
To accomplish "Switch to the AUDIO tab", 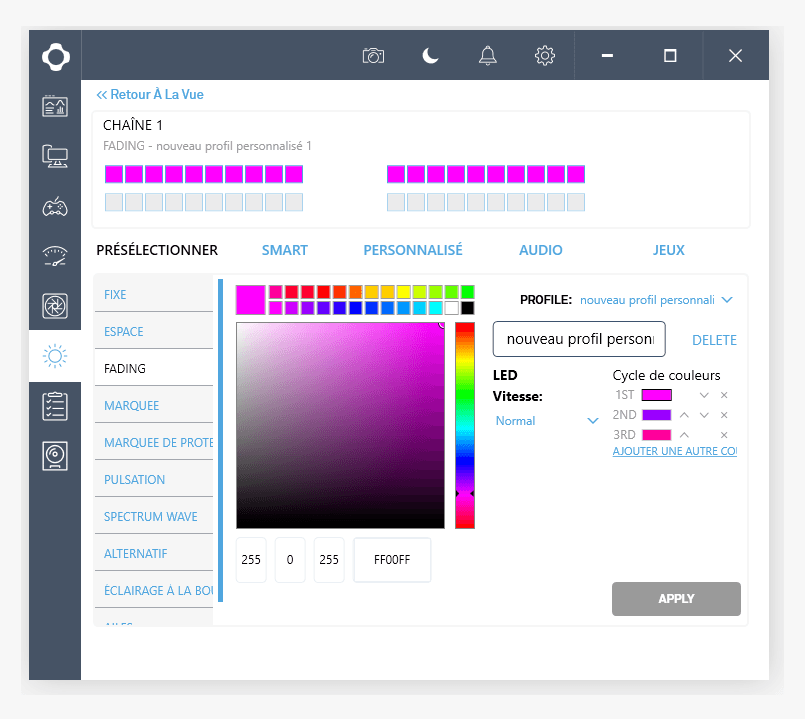I will [x=540, y=250].
